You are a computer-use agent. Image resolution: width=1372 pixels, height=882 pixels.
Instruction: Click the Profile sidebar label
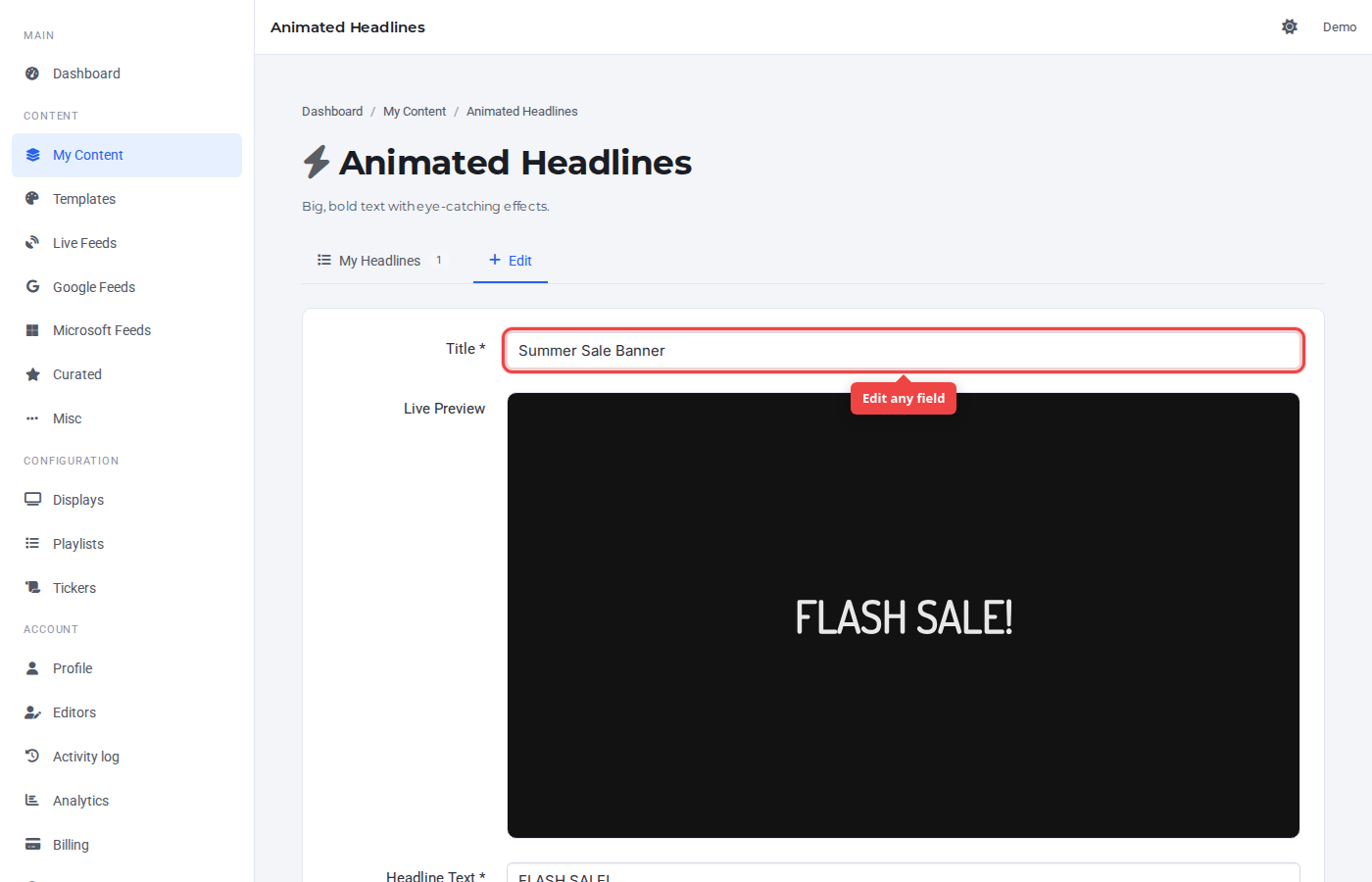[73, 668]
